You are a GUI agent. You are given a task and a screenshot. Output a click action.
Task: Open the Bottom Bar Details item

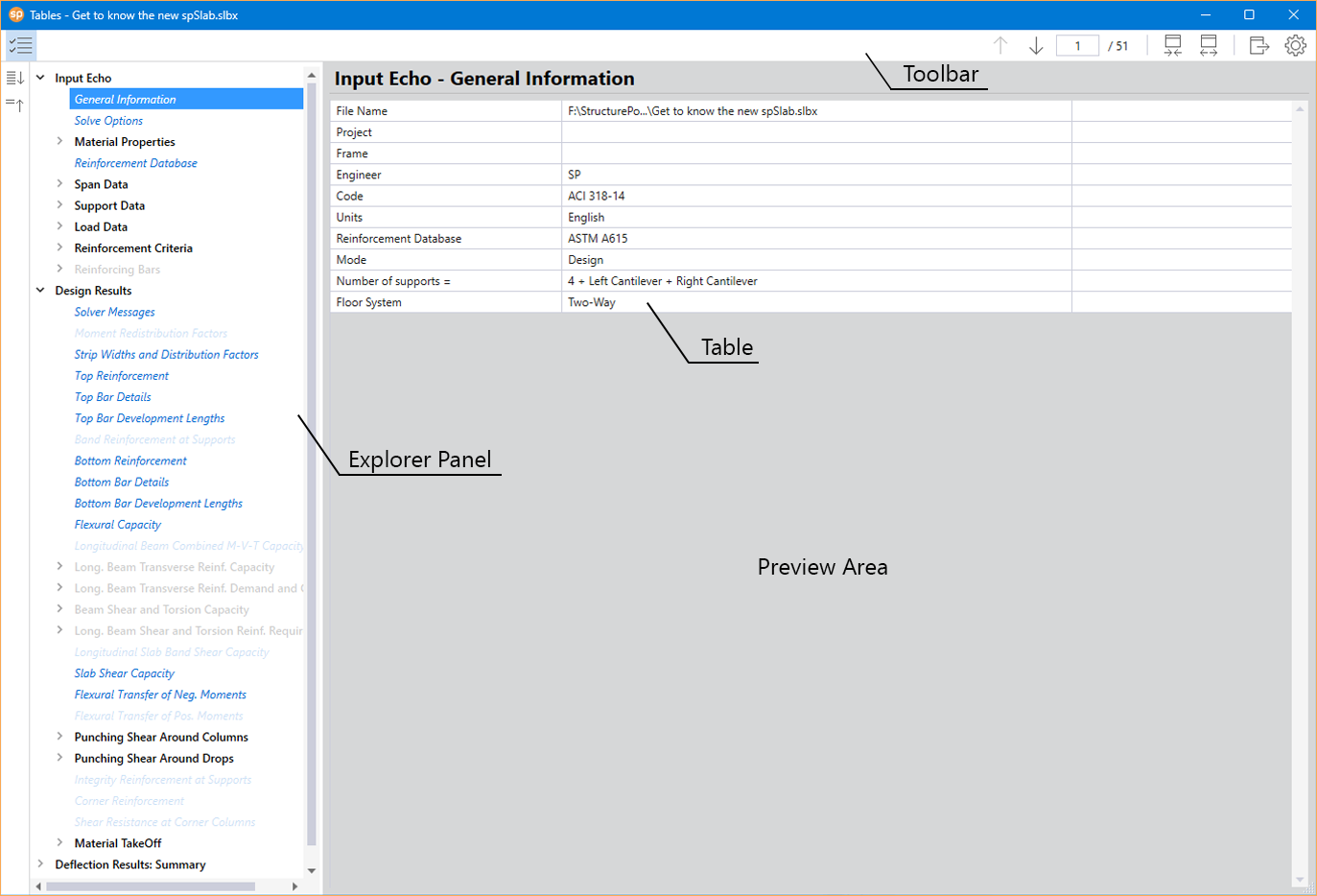coord(122,483)
